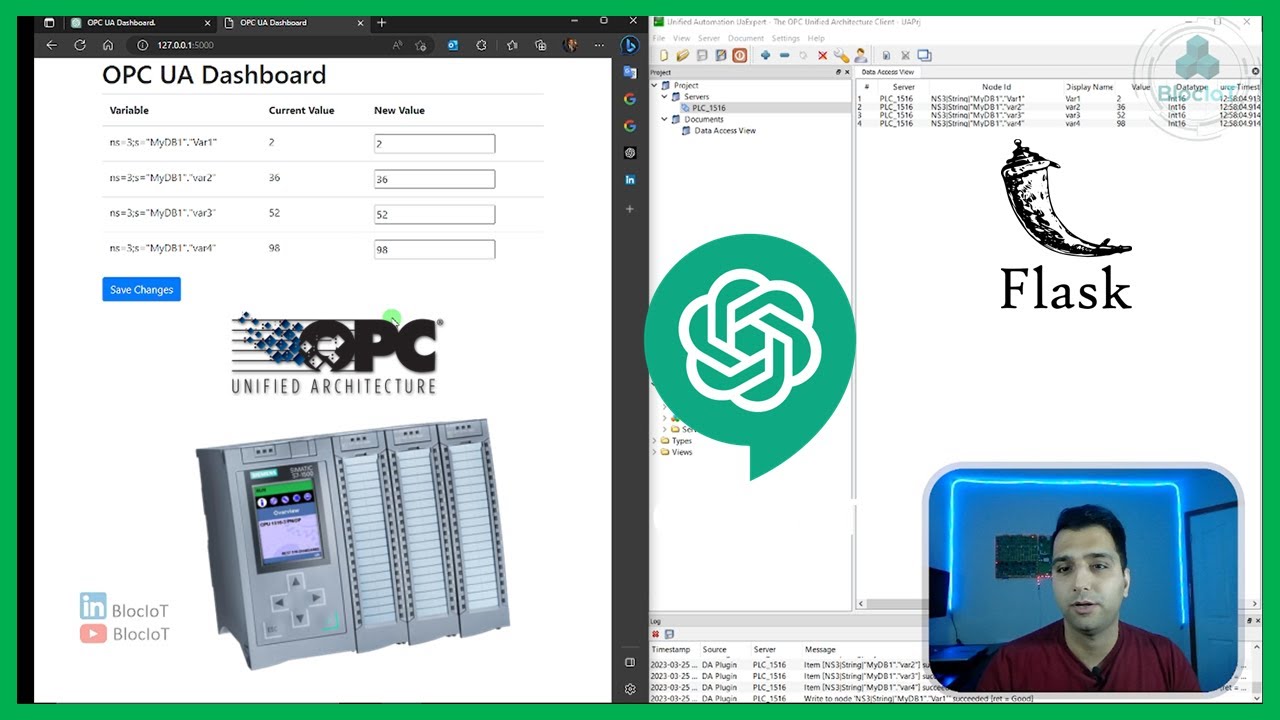This screenshot has height=720, width=1280.
Task: Click the New Value field for var4
Action: pyautogui.click(x=434, y=249)
